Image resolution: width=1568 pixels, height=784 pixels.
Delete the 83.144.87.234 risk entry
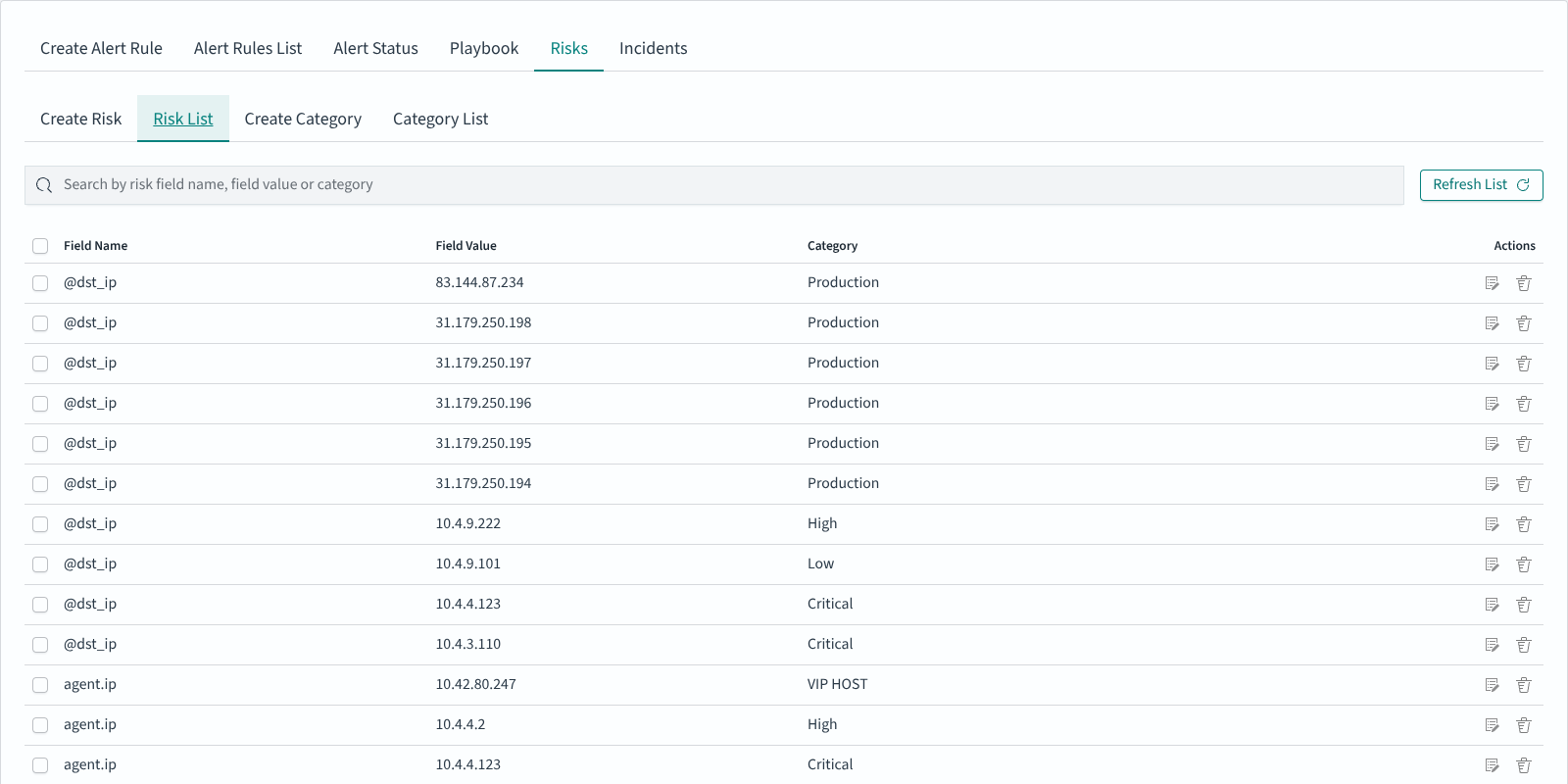[1524, 283]
